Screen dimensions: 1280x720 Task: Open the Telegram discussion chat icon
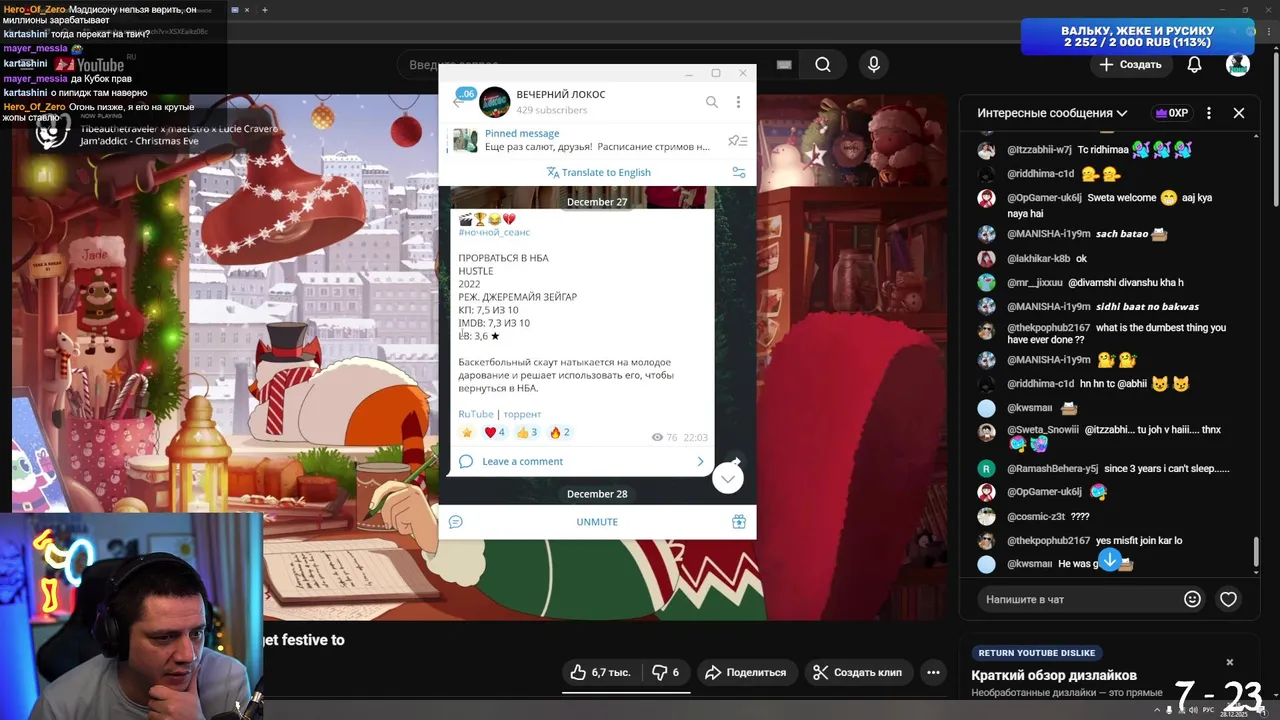[456, 522]
